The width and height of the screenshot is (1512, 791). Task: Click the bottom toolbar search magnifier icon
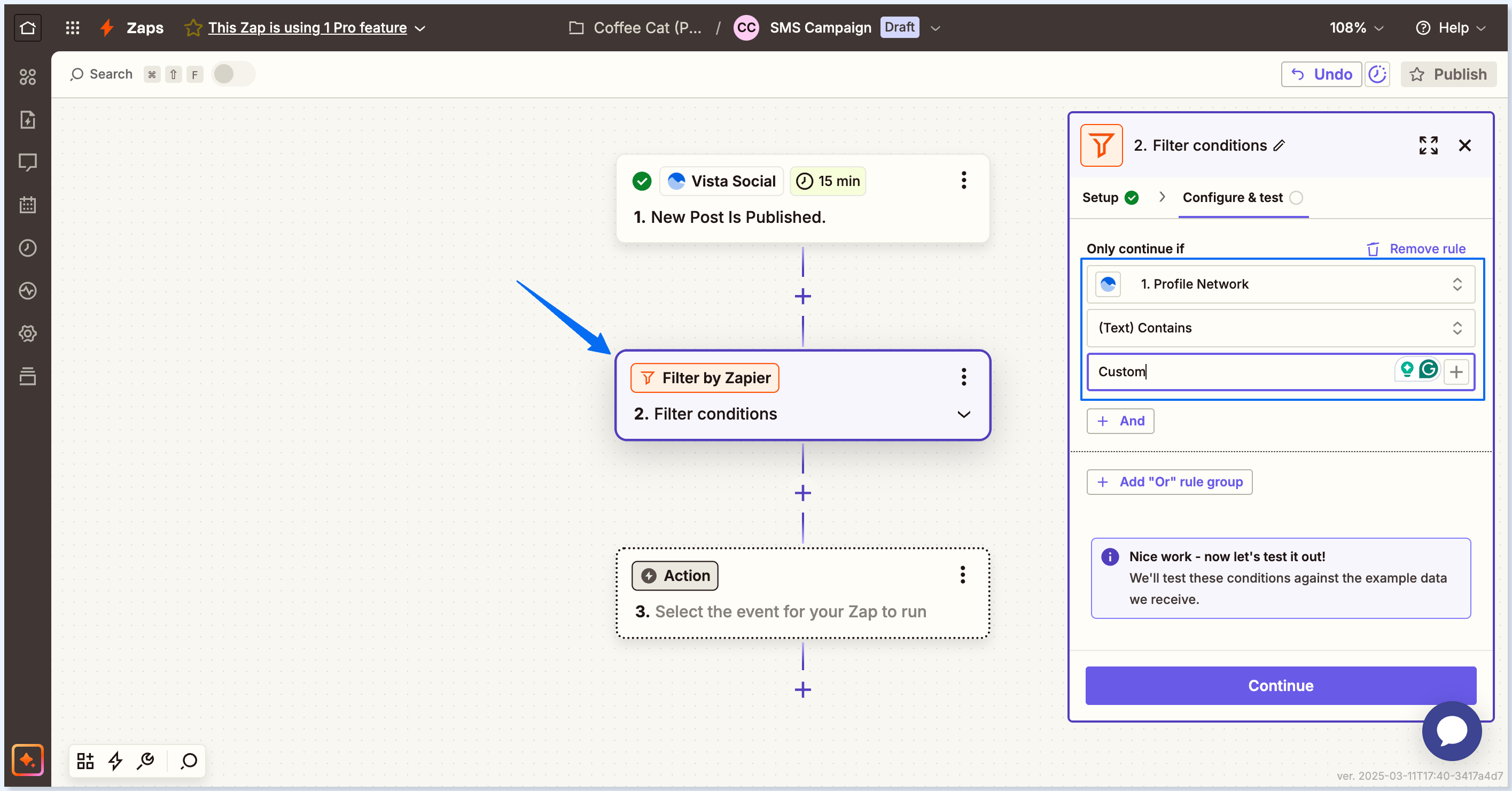pos(189,761)
